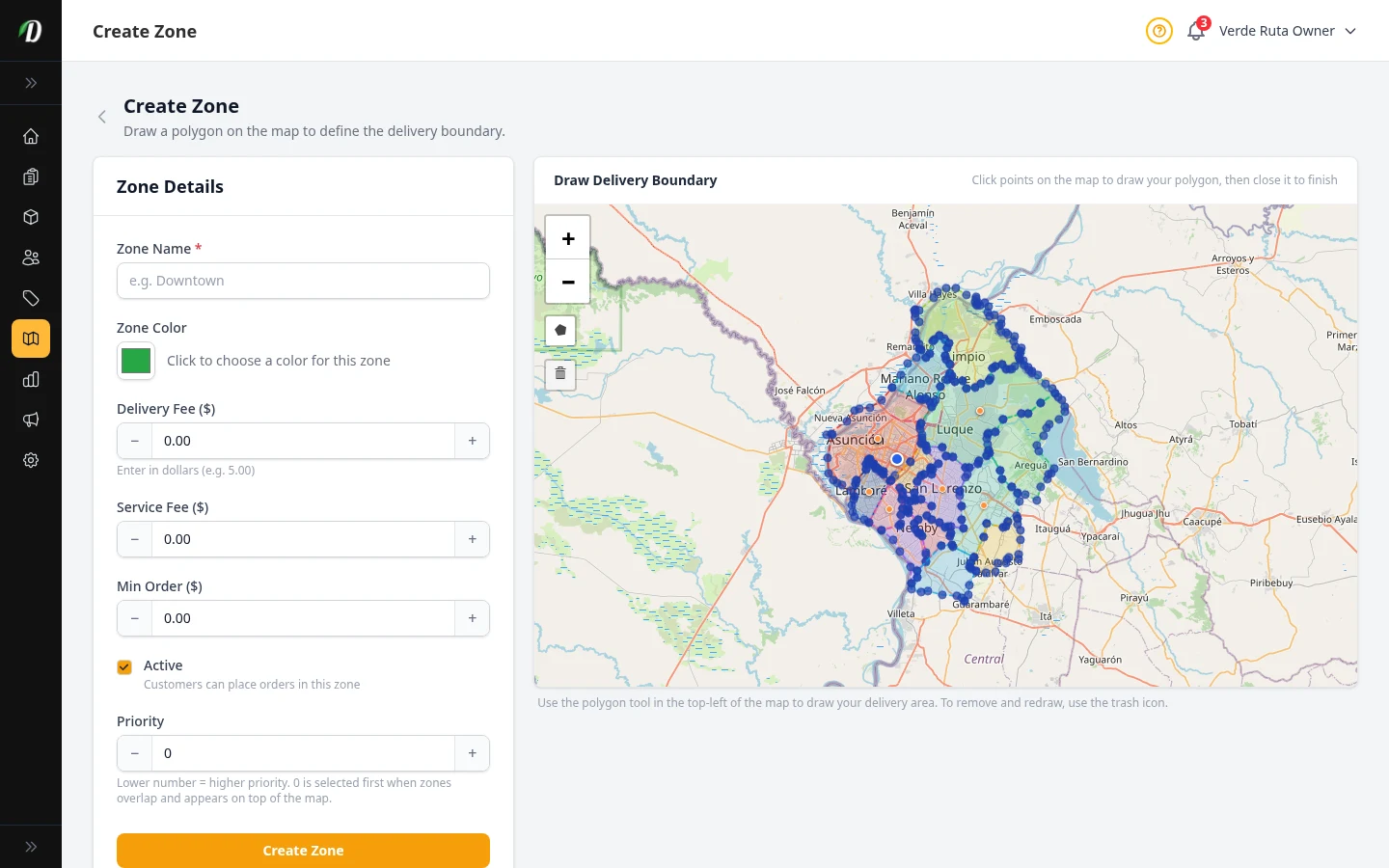This screenshot has width=1389, height=868.
Task: Open the customers section in the sidebar
Action: (x=30, y=258)
